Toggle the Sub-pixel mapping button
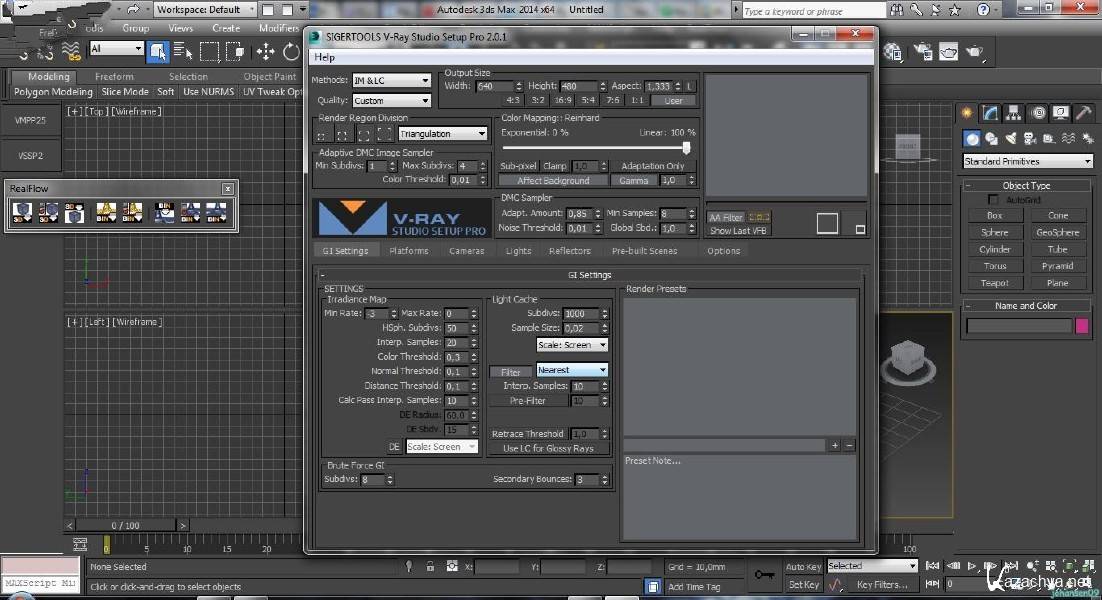The height and width of the screenshot is (600, 1102). (x=518, y=166)
